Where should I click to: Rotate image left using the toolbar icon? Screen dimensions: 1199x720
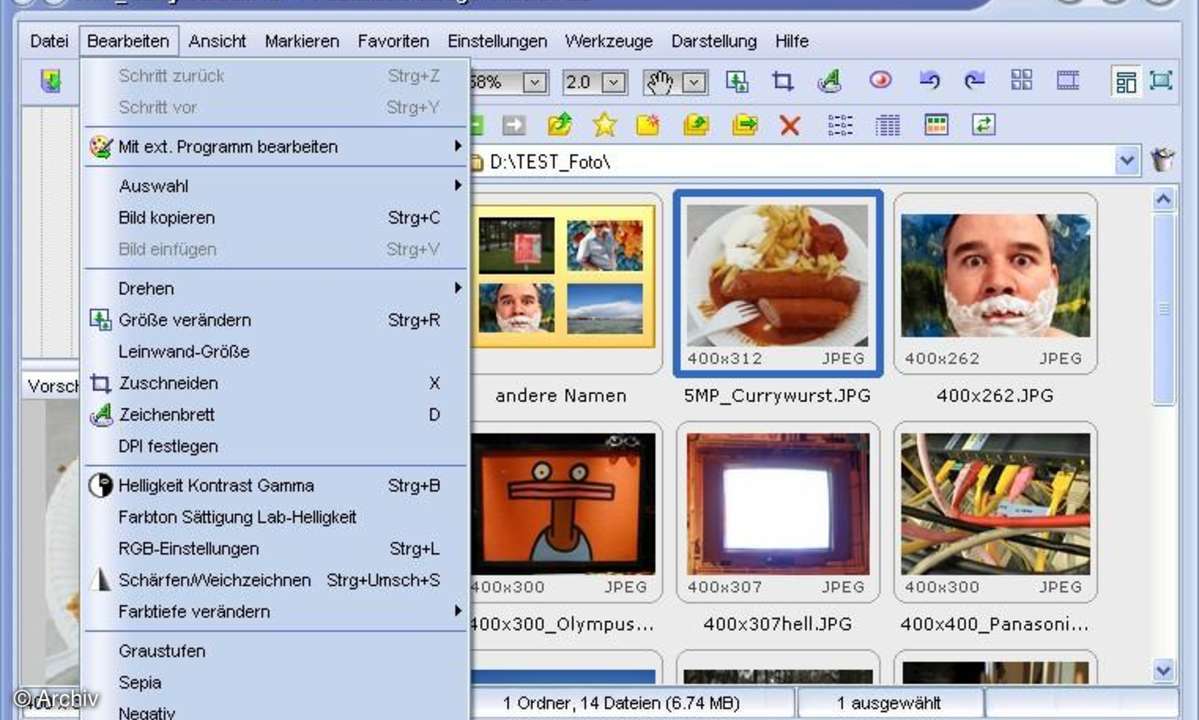tap(930, 81)
